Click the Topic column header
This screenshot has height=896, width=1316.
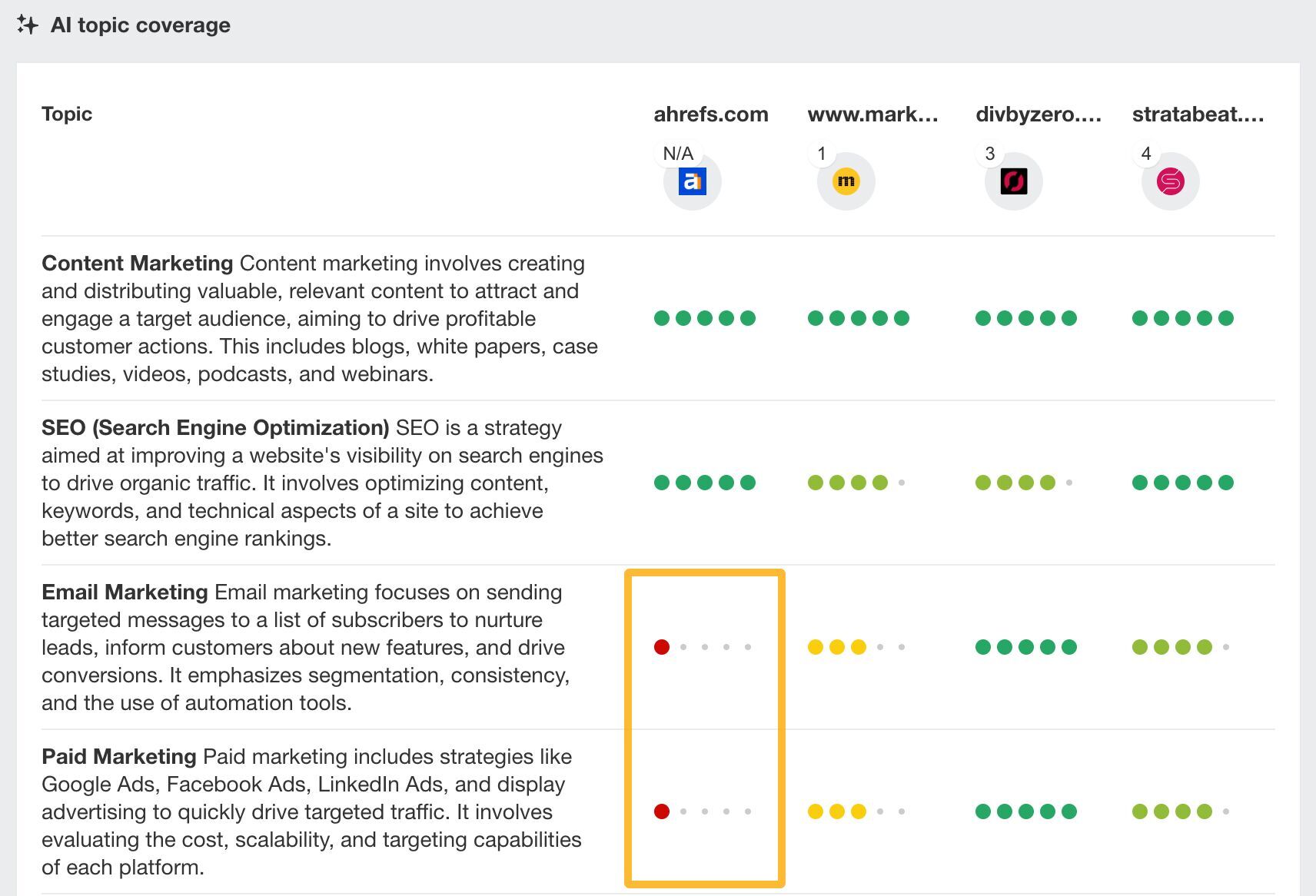[x=66, y=114]
